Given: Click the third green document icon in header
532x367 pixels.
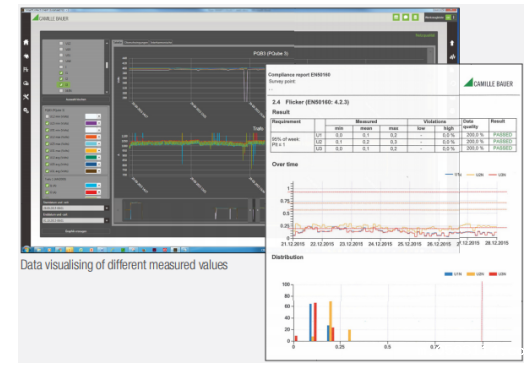Looking at the screenshot, I should [x=415, y=17].
